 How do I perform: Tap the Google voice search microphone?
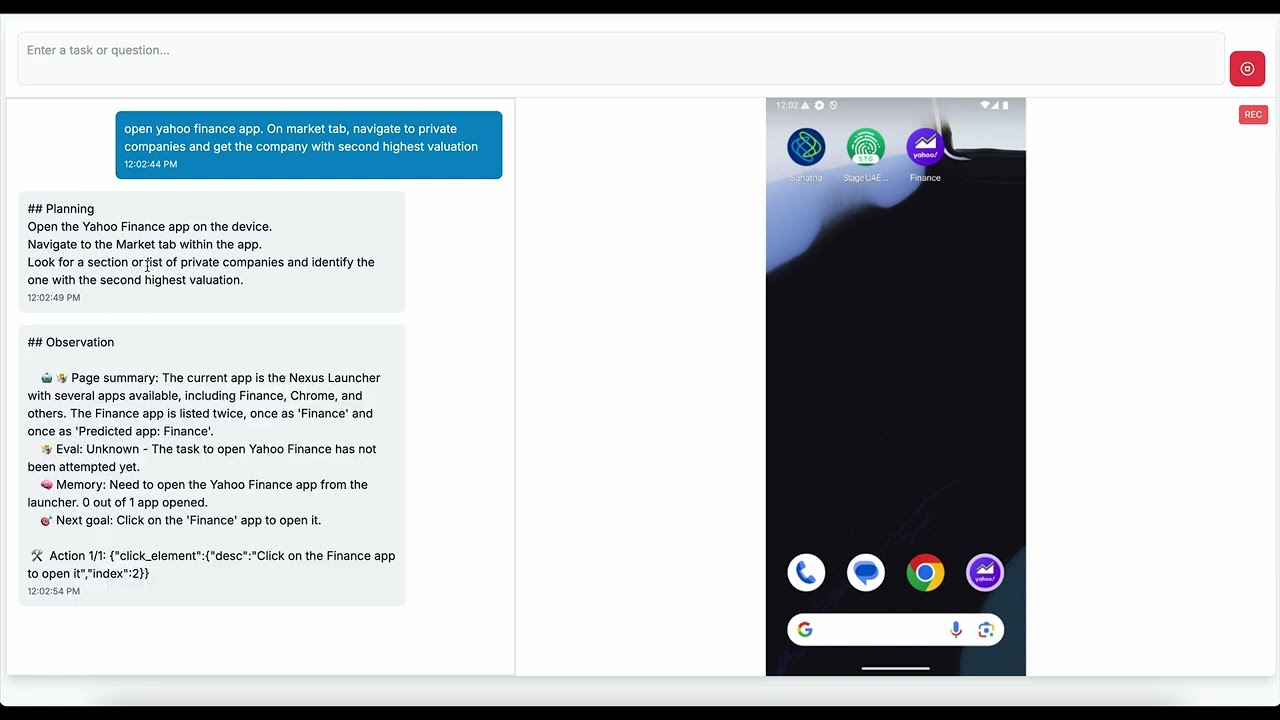(956, 630)
